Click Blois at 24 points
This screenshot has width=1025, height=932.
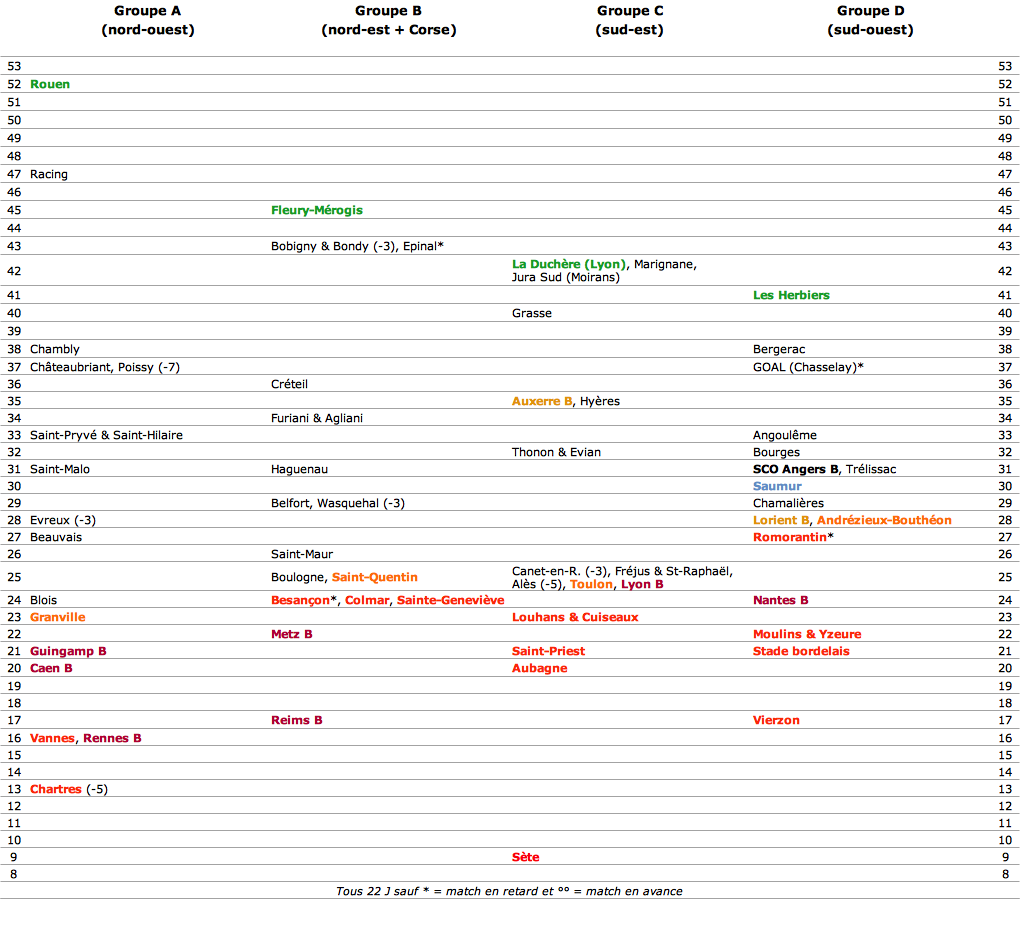pos(43,600)
